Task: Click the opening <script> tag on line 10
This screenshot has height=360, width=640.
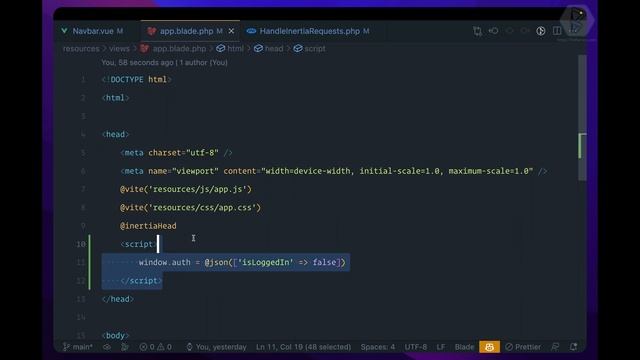Action: tap(139, 244)
